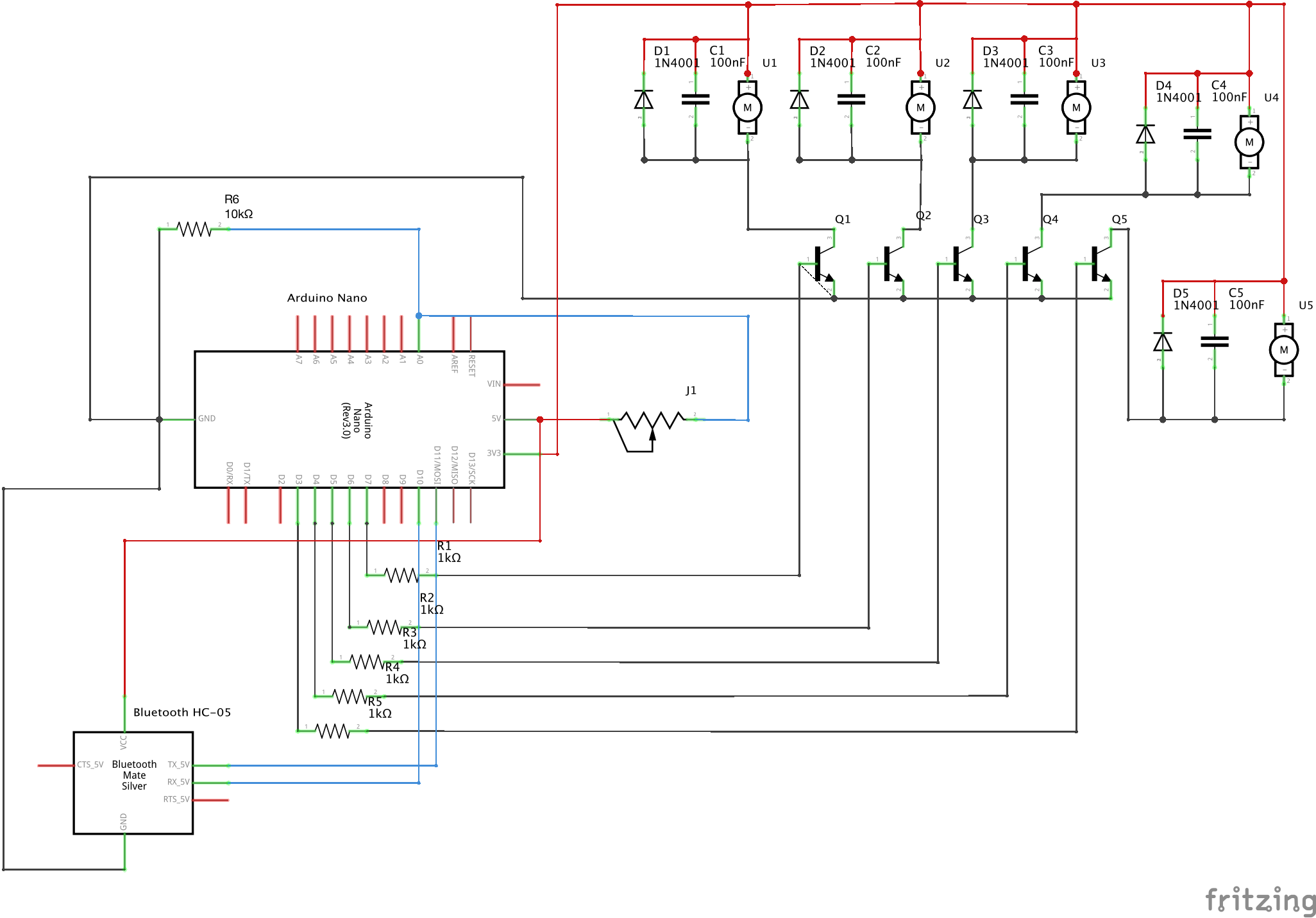Click the AREF pin label
Viewport: 1316px width, 918px height.
click(454, 364)
